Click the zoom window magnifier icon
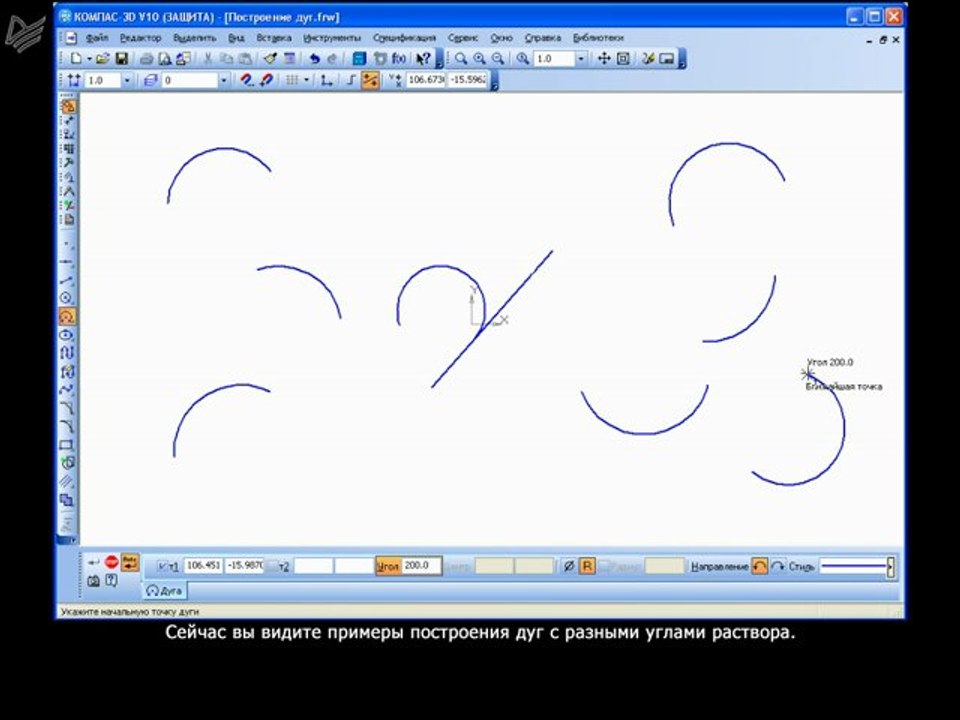Viewport: 960px width, 720px height. (460, 59)
